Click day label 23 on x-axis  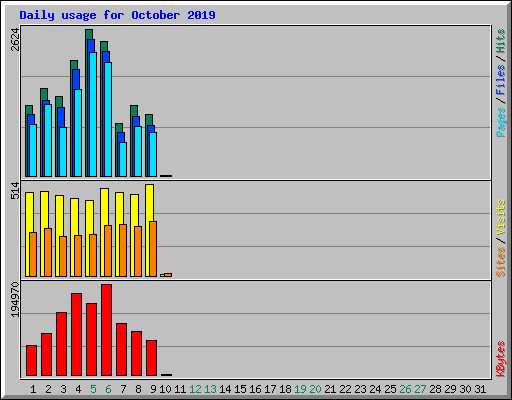pyautogui.click(x=360, y=389)
